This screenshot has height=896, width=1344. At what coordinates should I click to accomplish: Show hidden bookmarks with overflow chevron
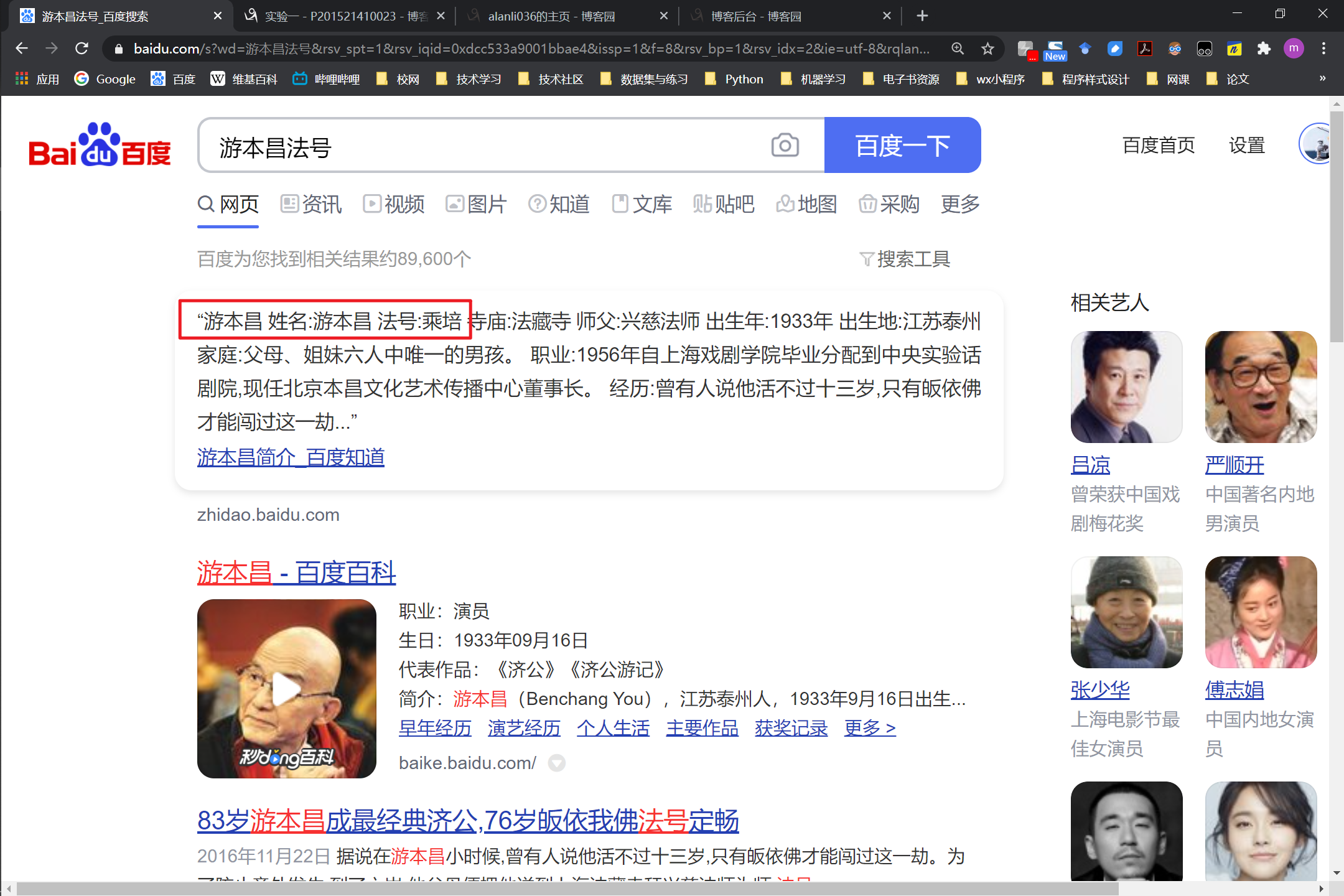1322,78
